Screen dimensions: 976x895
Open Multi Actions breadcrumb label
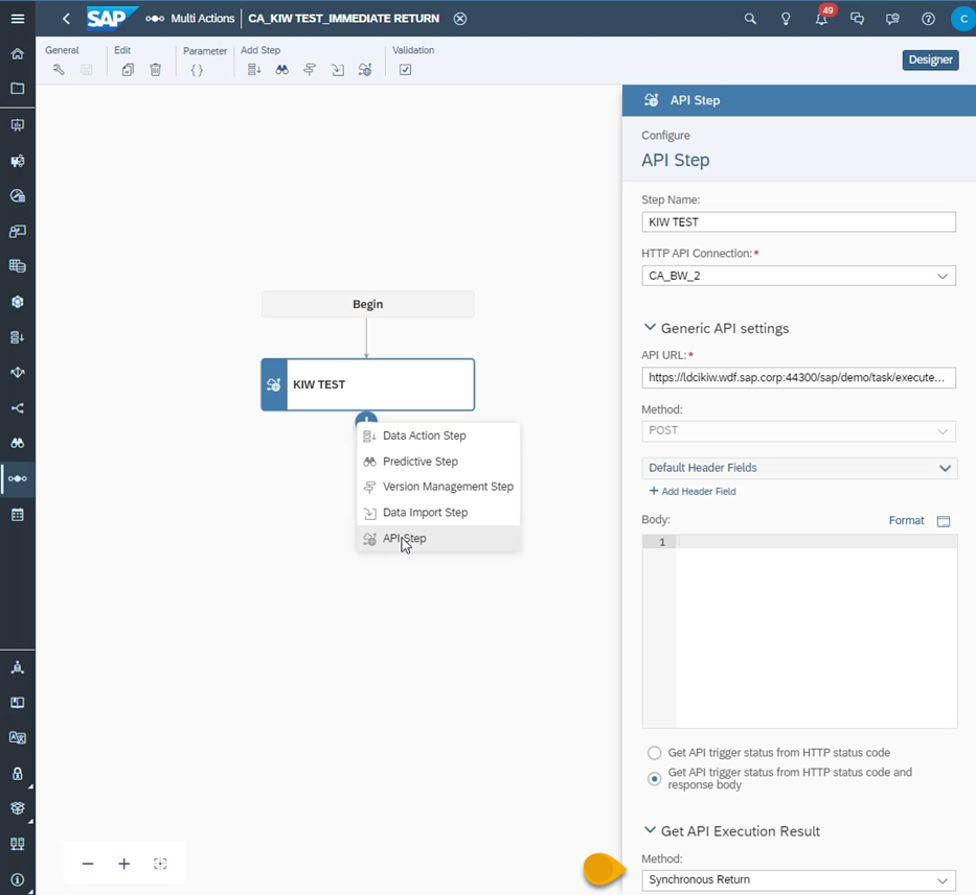[202, 19]
